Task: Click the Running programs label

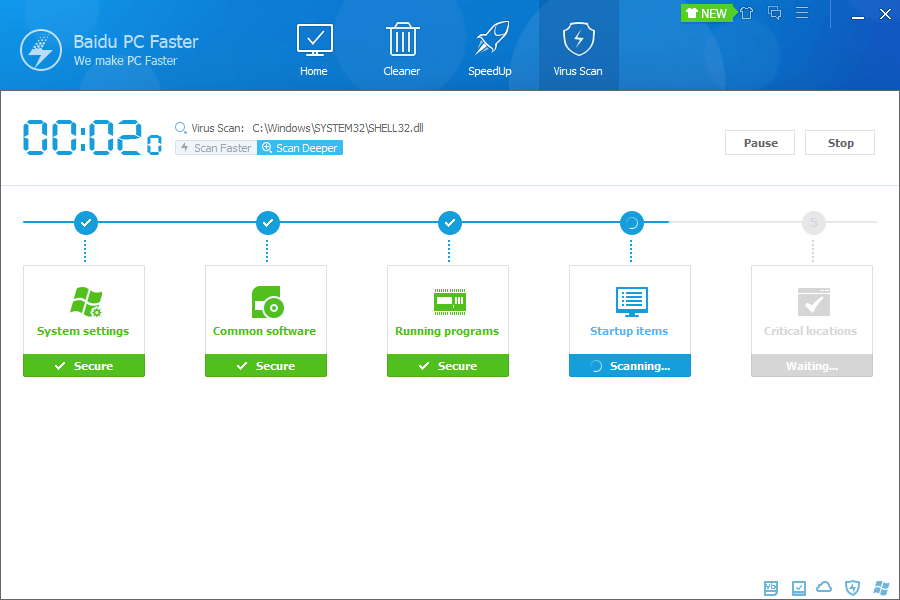Action: pos(447,331)
